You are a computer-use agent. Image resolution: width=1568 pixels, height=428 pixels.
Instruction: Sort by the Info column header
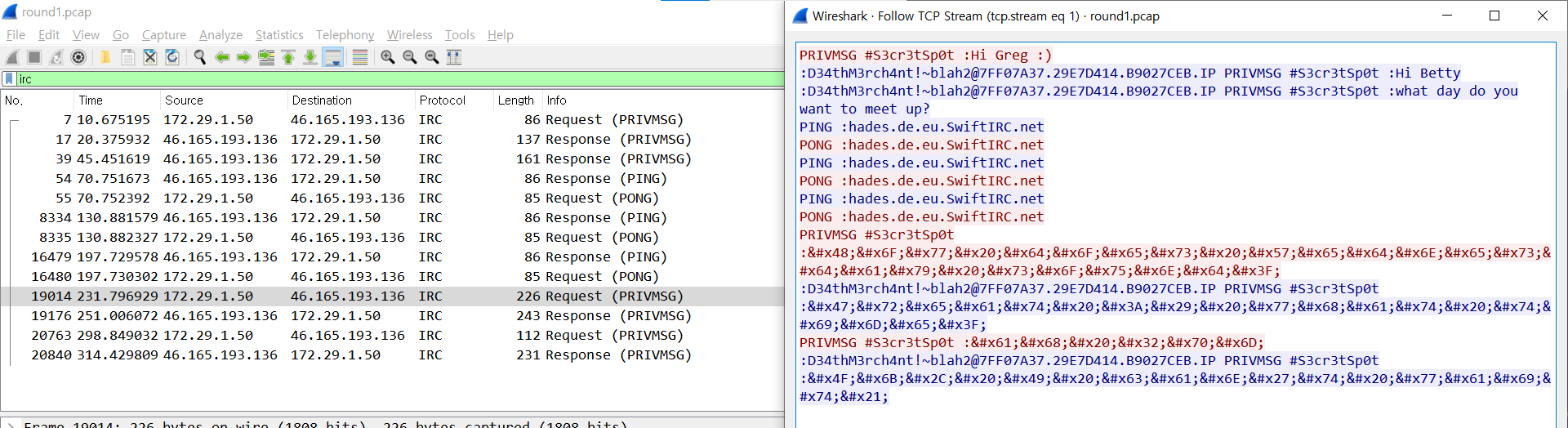(x=661, y=100)
